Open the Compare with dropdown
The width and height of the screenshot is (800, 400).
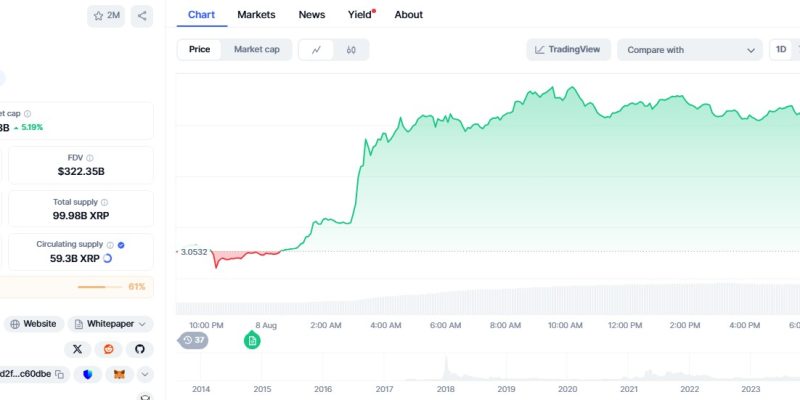pos(690,50)
